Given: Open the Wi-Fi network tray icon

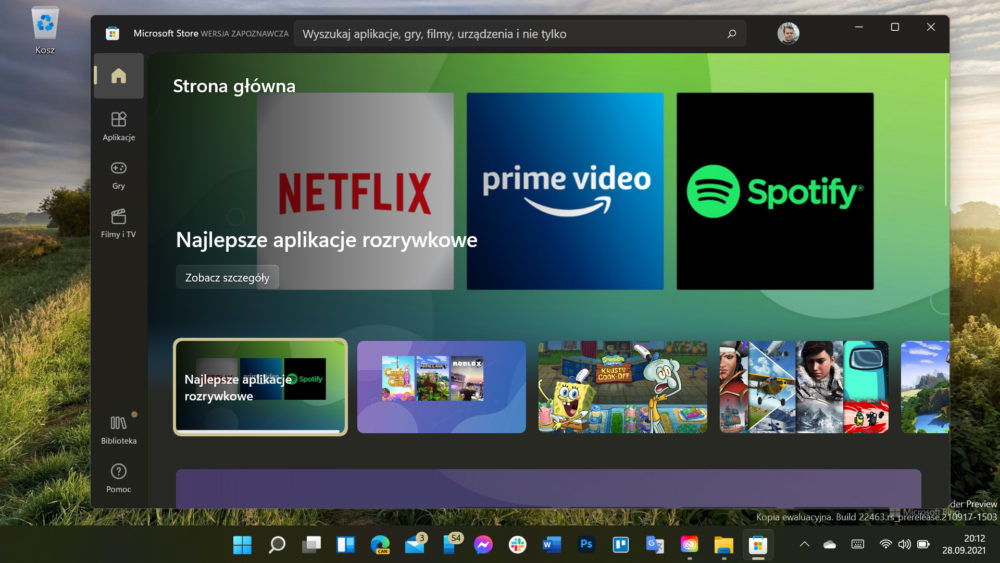Looking at the screenshot, I should click(885, 545).
